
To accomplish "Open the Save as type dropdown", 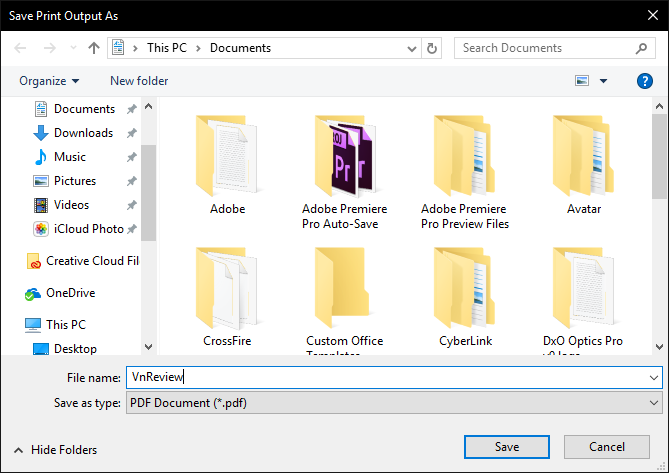I will (x=391, y=403).
